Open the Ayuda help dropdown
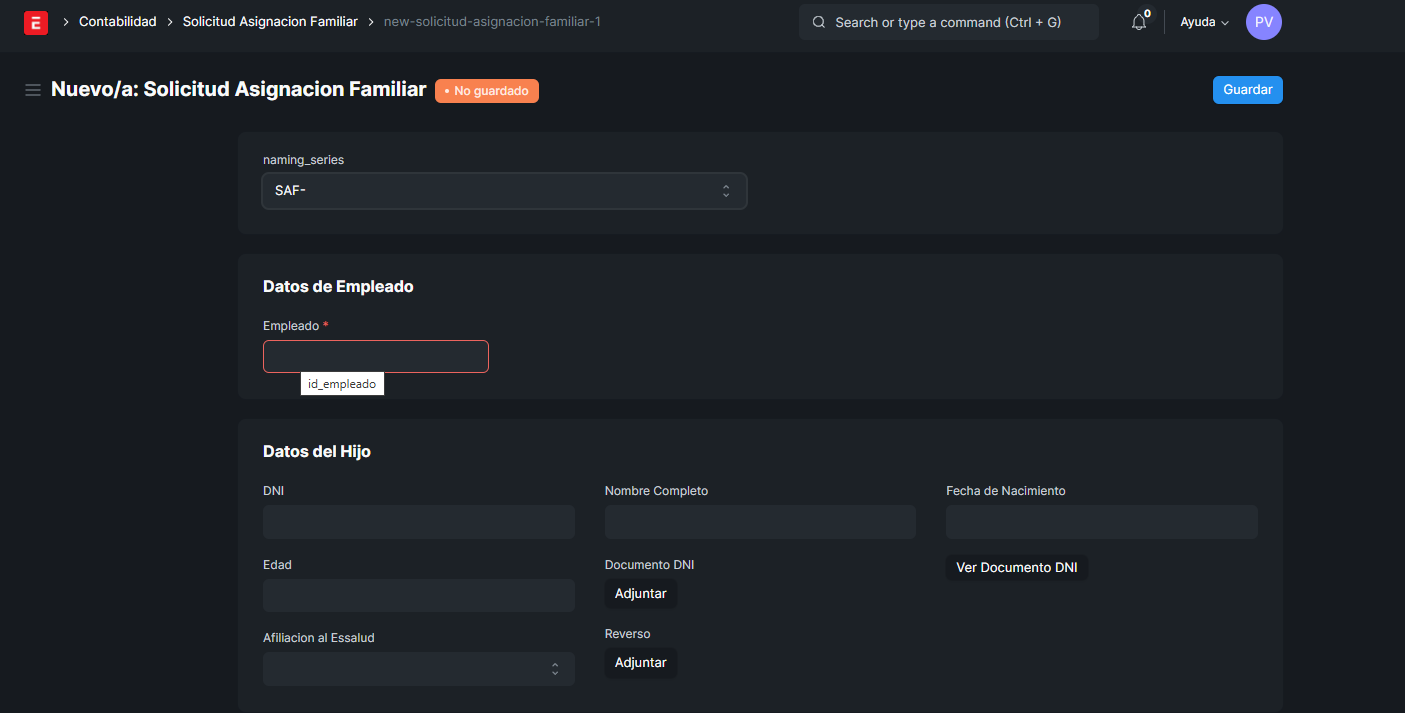The width and height of the screenshot is (1405, 713). [1204, 22]
